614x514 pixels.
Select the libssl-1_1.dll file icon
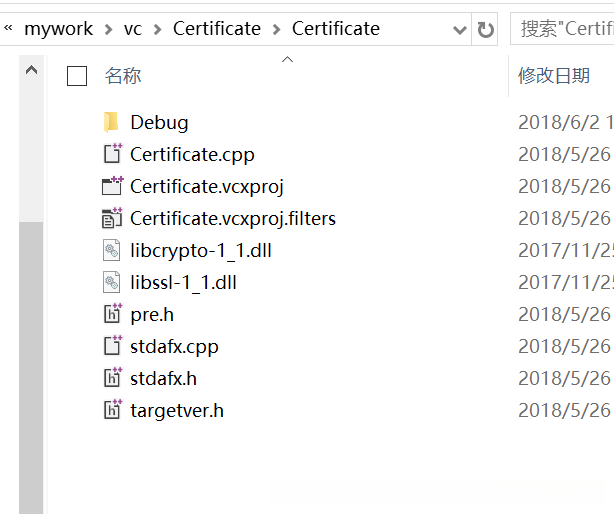pyautogui.click(x=111, y=282)
